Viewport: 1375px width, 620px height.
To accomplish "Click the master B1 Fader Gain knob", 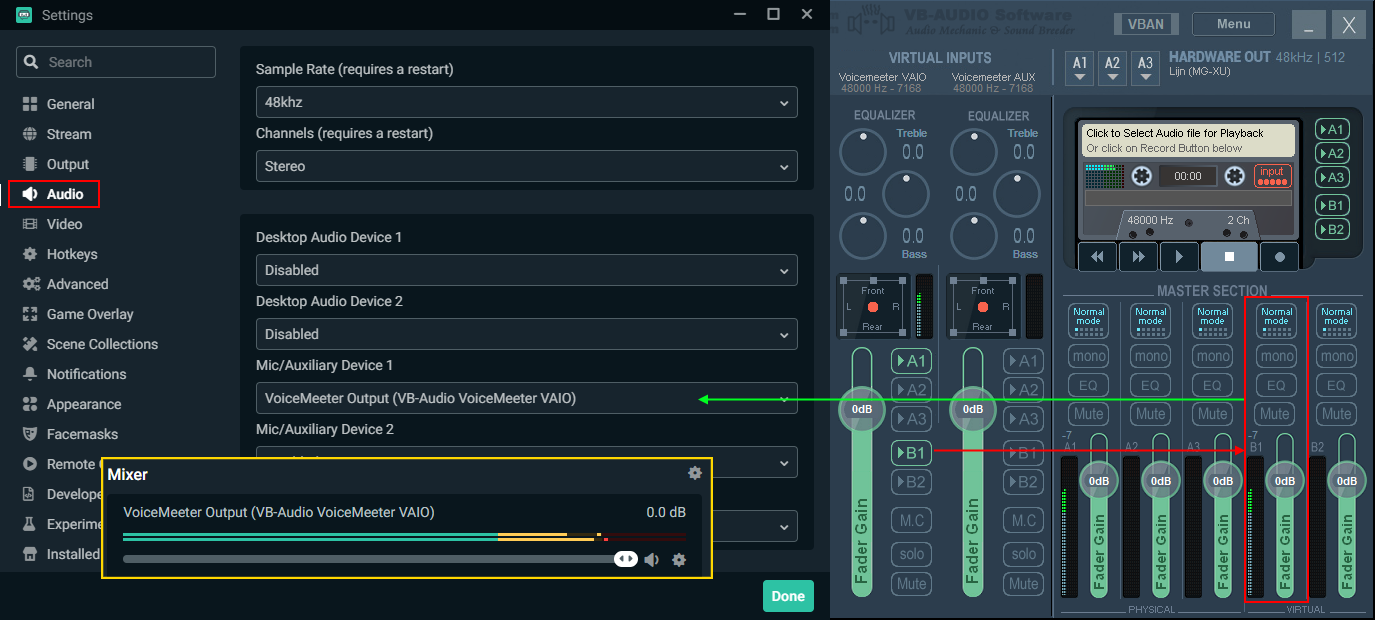I will pyautogui.click(x=1285, y=481).
